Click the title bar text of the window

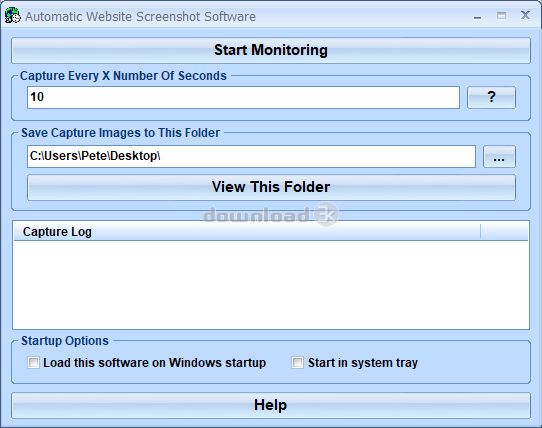[140, 17]
